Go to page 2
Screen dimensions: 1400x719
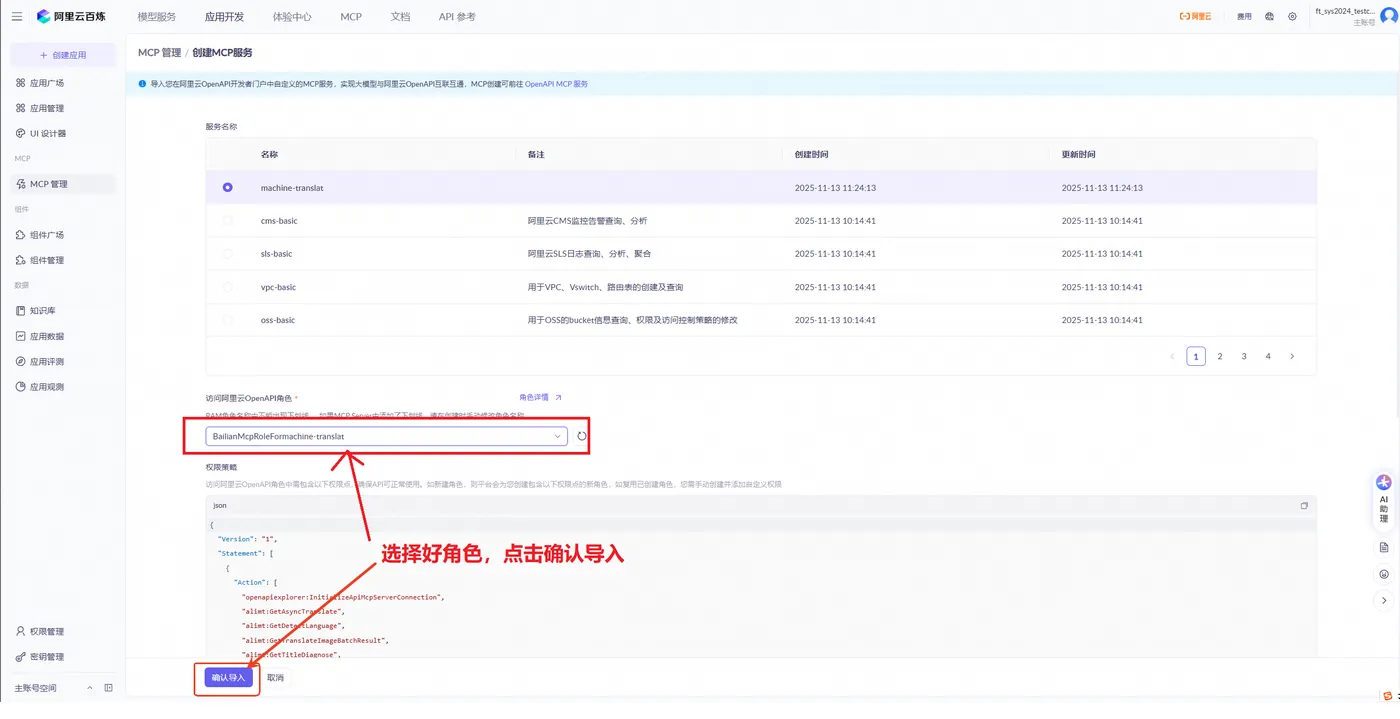click(x=1220, y=356)
